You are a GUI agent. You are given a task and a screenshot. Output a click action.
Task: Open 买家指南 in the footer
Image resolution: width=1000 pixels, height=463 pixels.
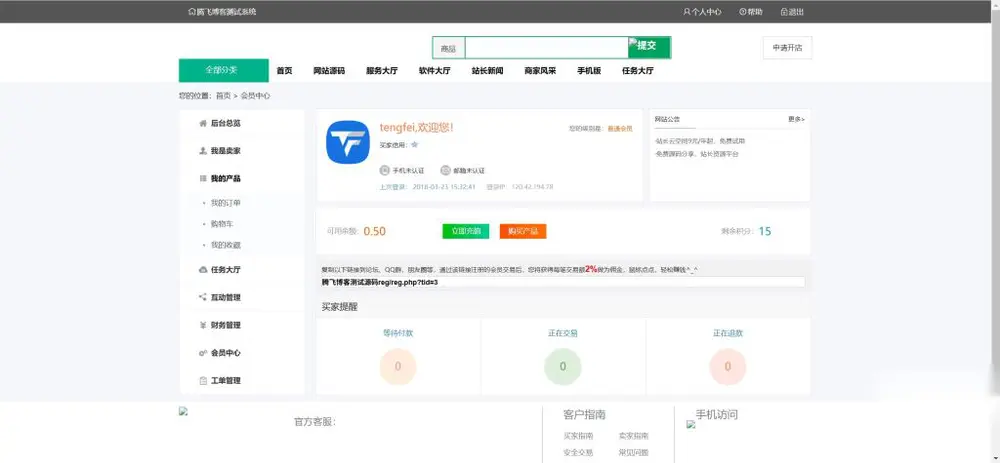click(x=578, y=436)
